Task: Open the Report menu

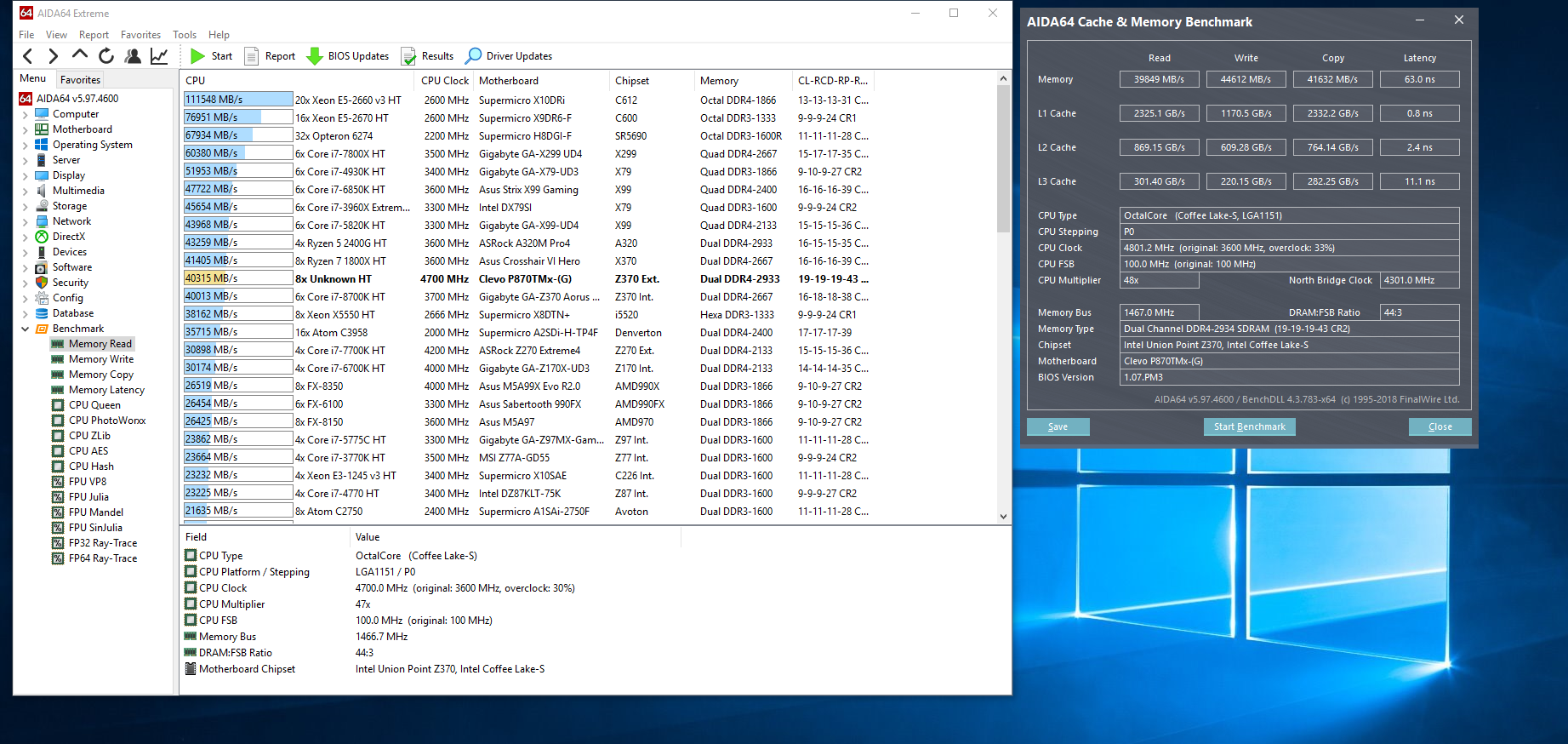Action: click(x=94, y=35)
